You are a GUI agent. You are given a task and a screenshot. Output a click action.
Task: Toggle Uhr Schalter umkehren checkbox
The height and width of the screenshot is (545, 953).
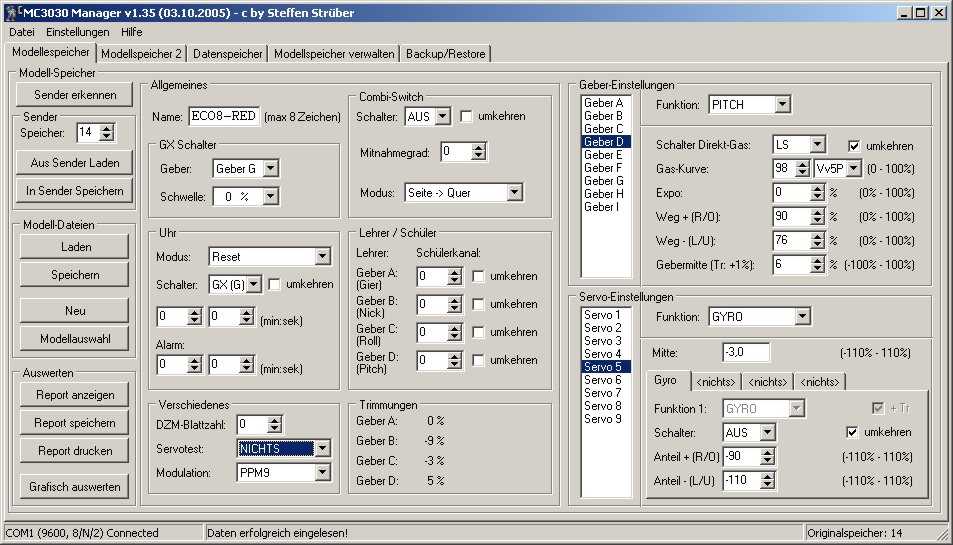pos(274,284)
